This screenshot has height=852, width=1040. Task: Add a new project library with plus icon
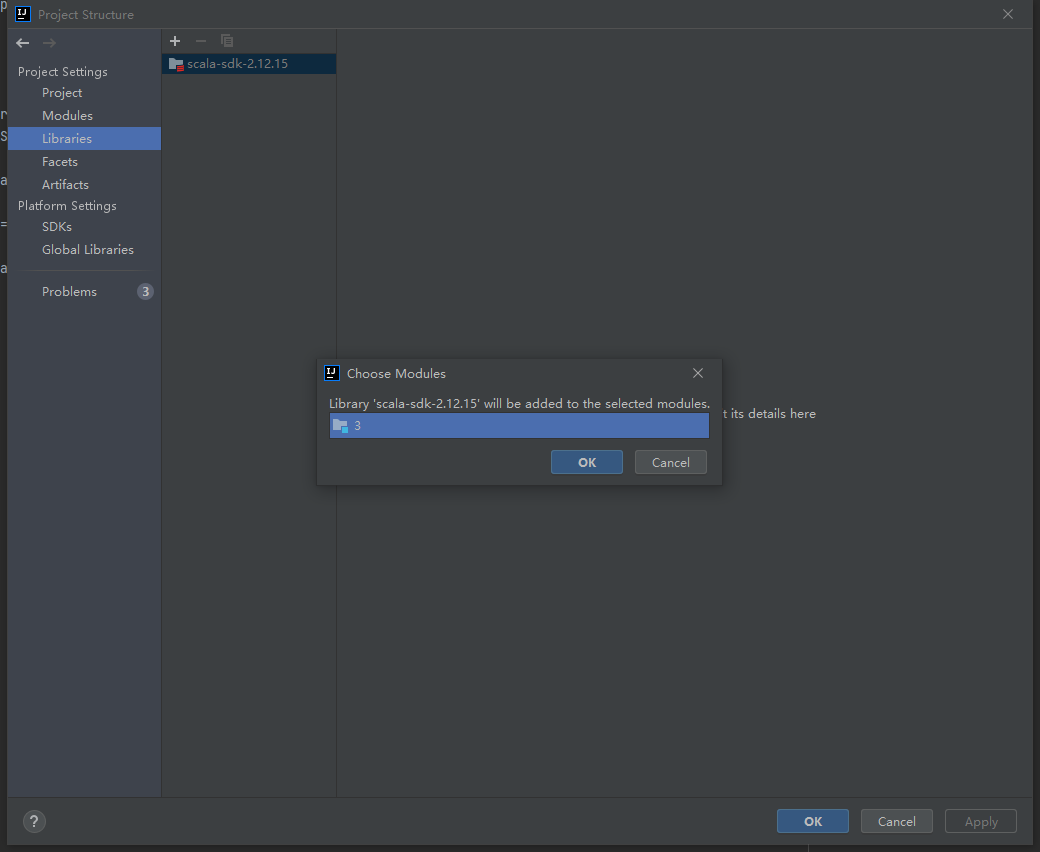pos(175,41)
